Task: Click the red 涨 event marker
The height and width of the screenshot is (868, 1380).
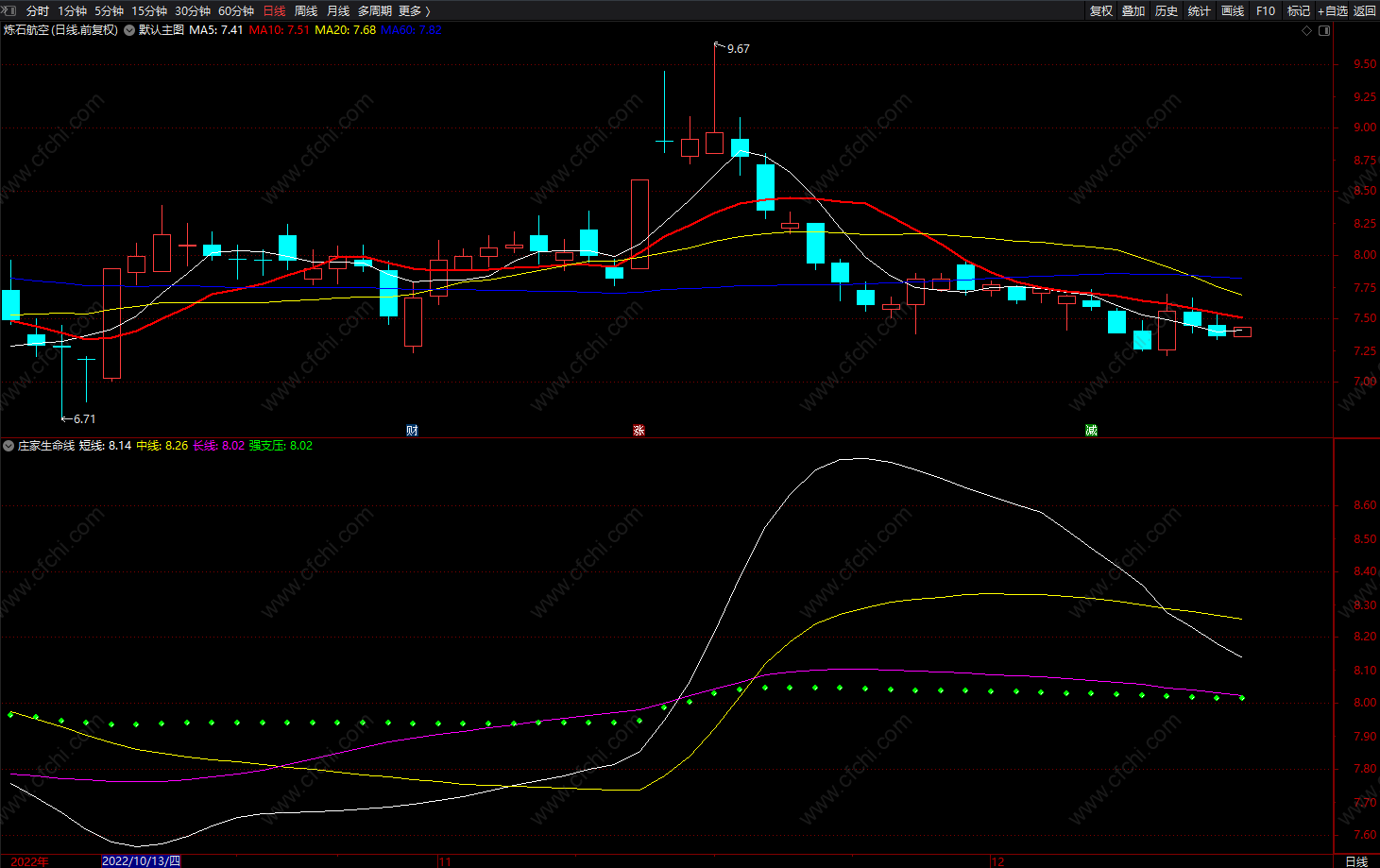Action: pos(639,431)
